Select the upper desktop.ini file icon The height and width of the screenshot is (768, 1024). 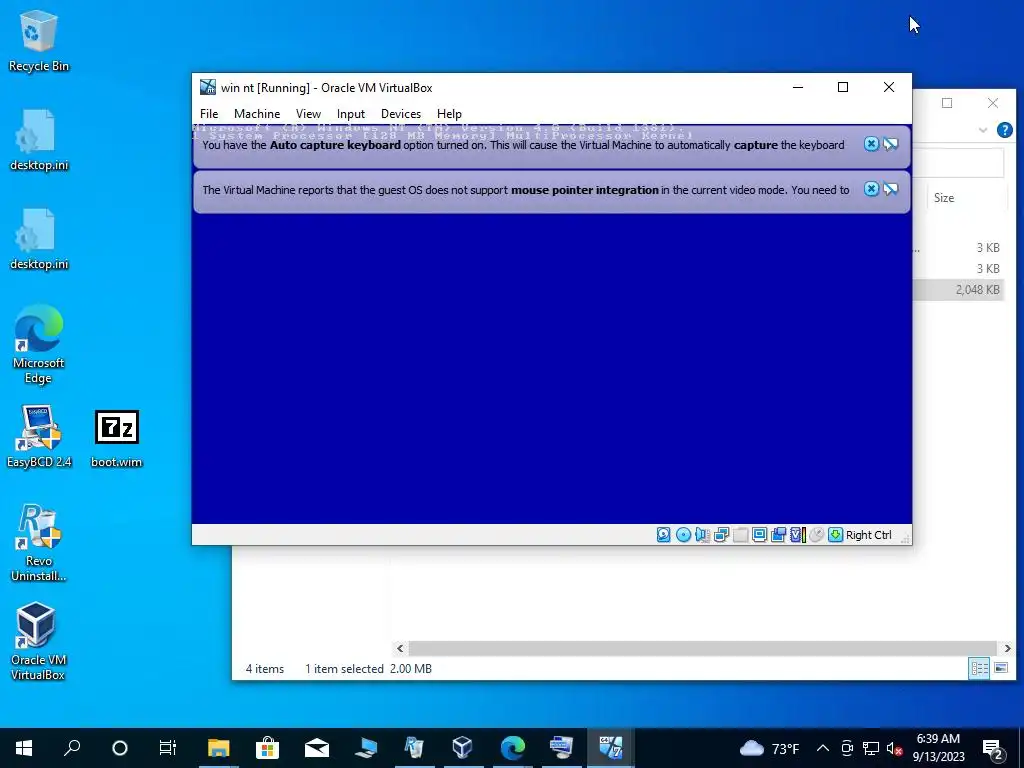click(39, 140)
